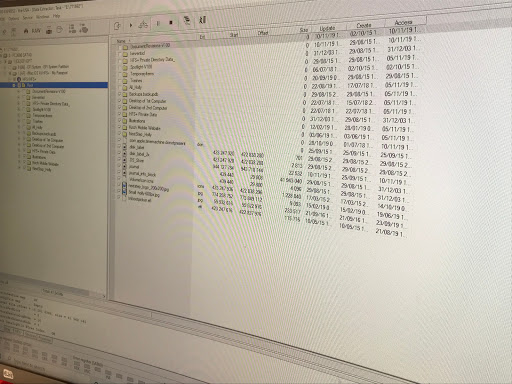Toggle checkbox for HFS+ Private Data in file list

tap(120, 115)
